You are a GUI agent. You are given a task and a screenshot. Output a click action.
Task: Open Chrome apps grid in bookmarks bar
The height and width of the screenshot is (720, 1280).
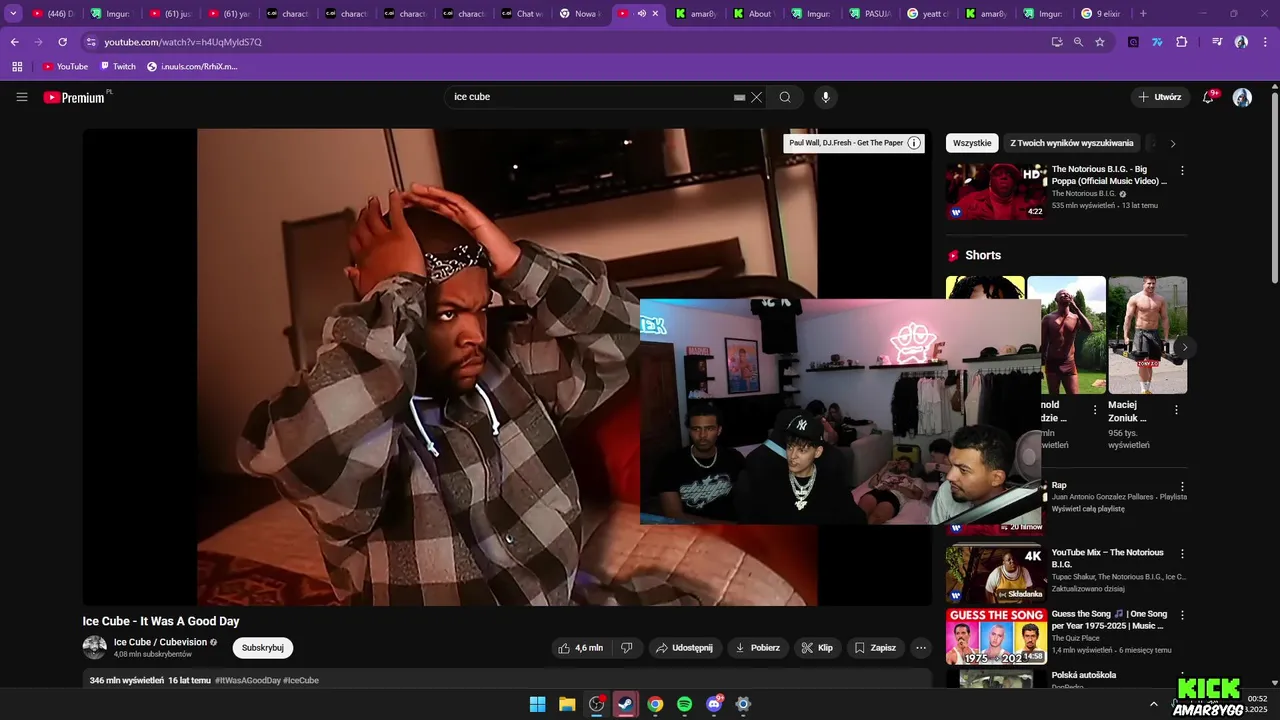click(17, 66)
